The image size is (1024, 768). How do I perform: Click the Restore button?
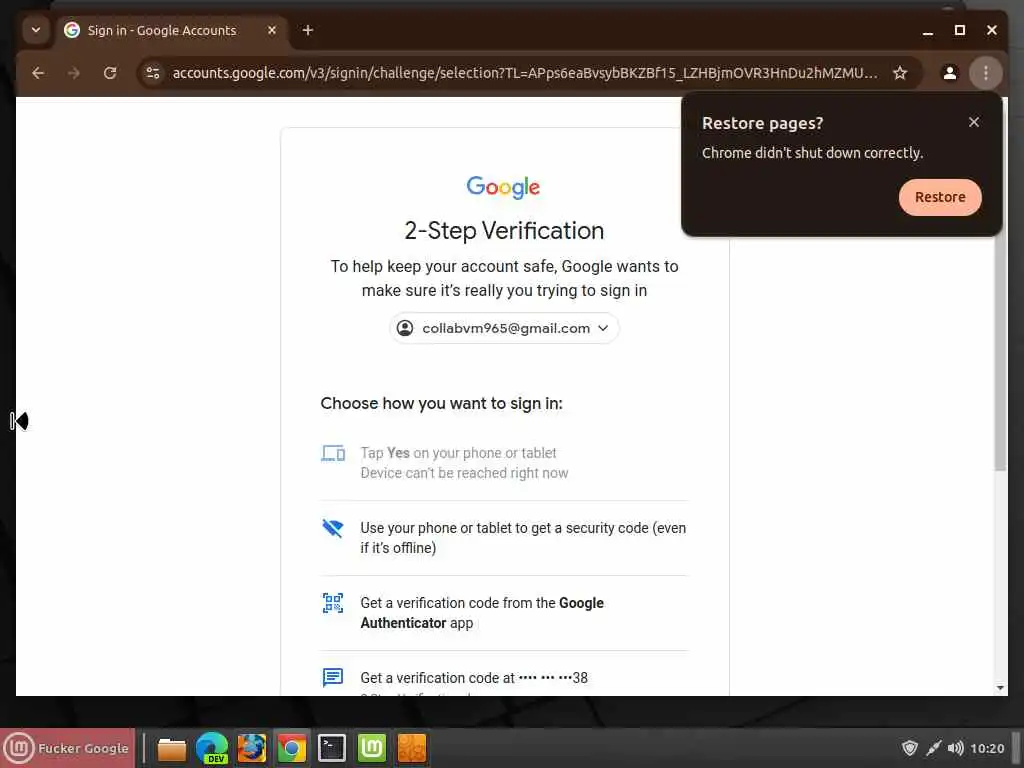point(940,197)
